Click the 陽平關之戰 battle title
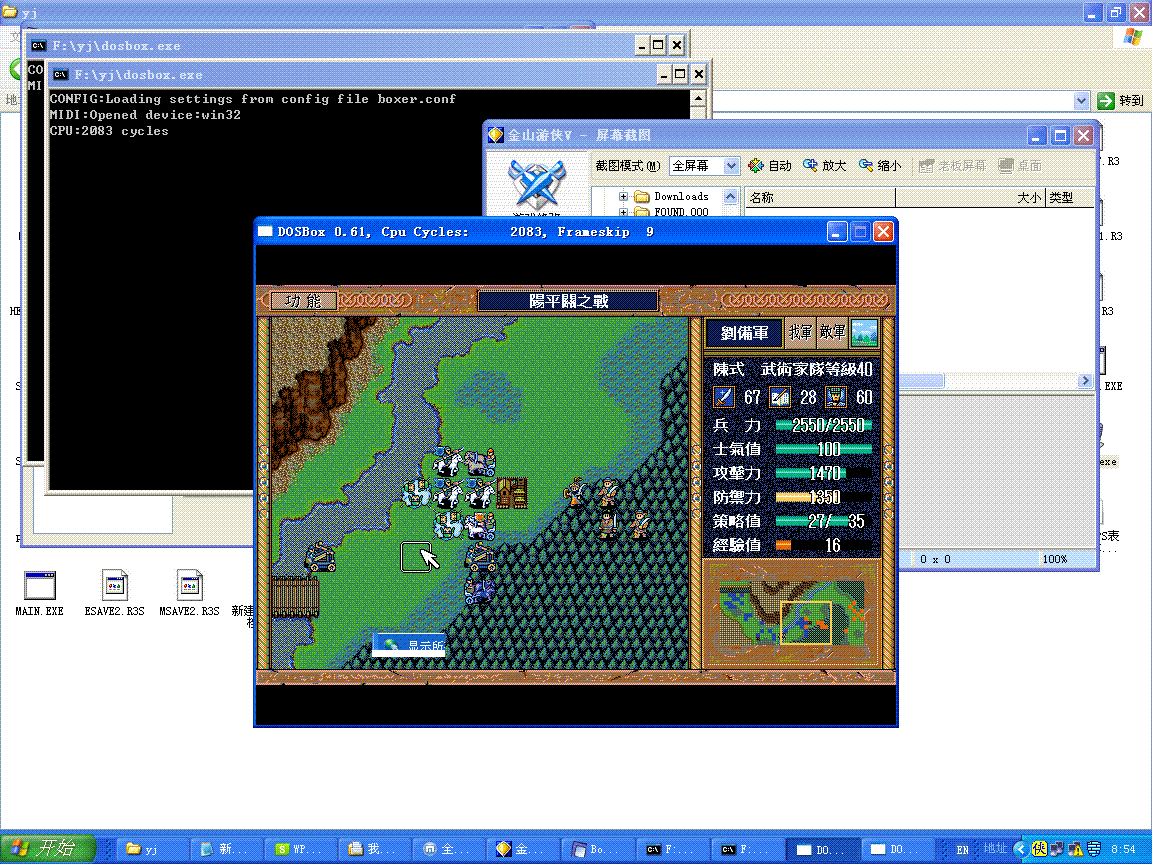1152x864 pixels. [x=568, y=300]
